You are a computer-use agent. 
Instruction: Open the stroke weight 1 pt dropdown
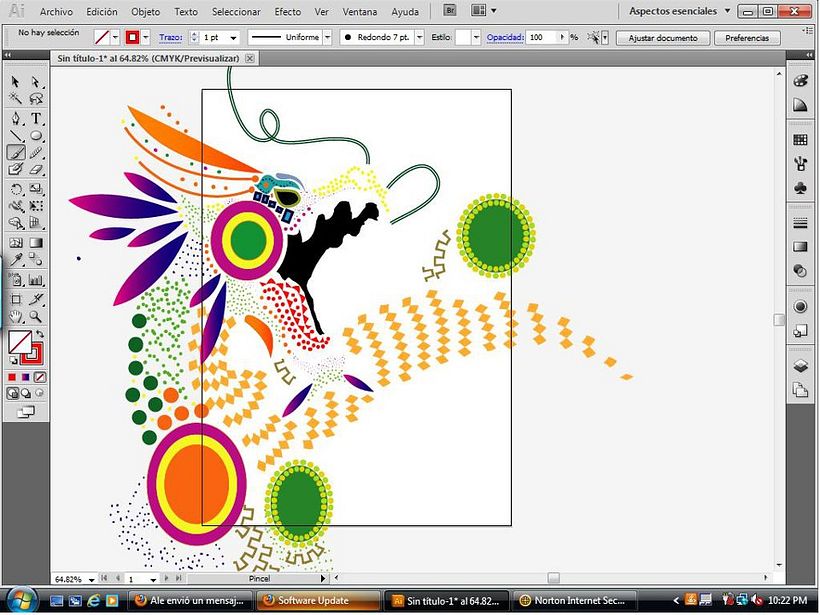[232, 37]
